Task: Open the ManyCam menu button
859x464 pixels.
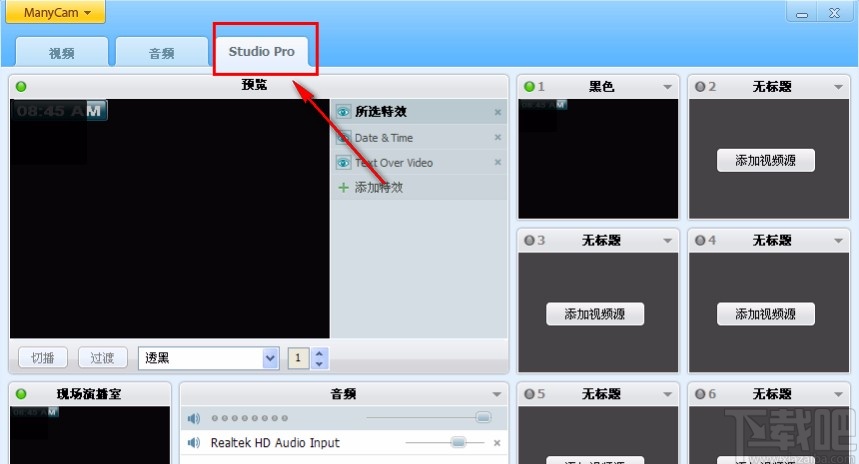Action: coord(55,12)
